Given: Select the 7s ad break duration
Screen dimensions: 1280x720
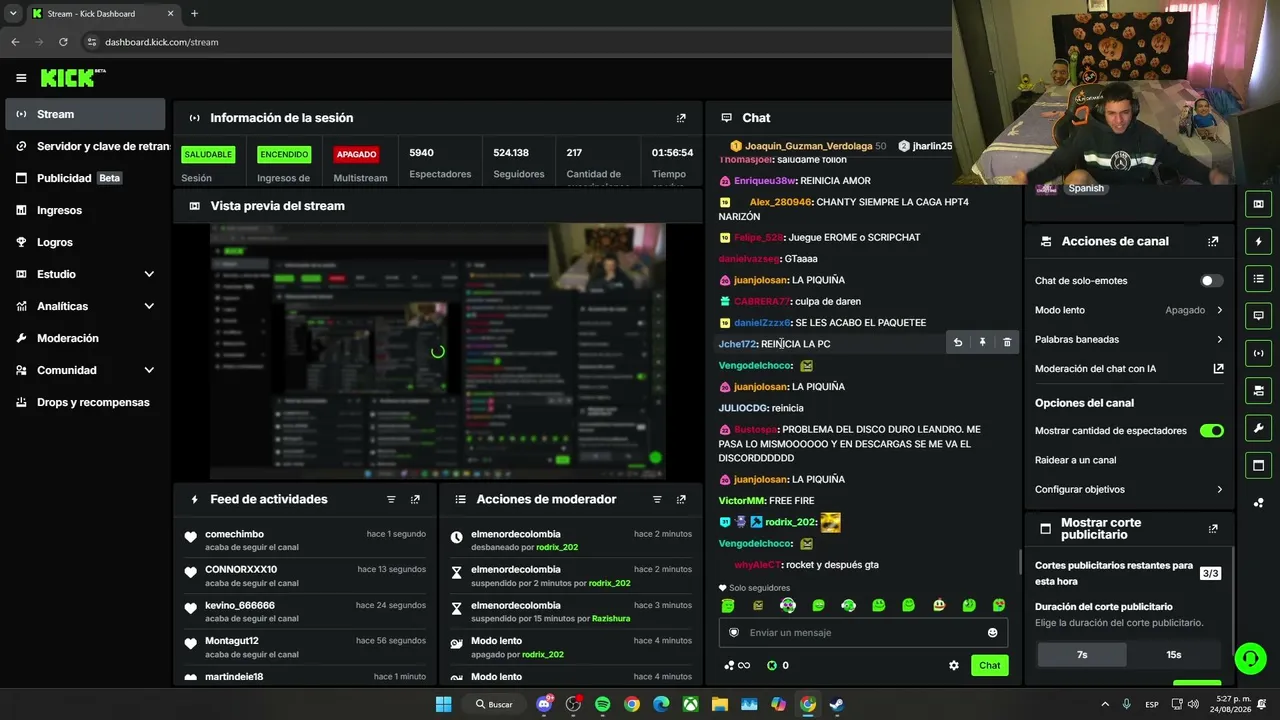Looking at the screenshot, I should [x=1082, y=655].
